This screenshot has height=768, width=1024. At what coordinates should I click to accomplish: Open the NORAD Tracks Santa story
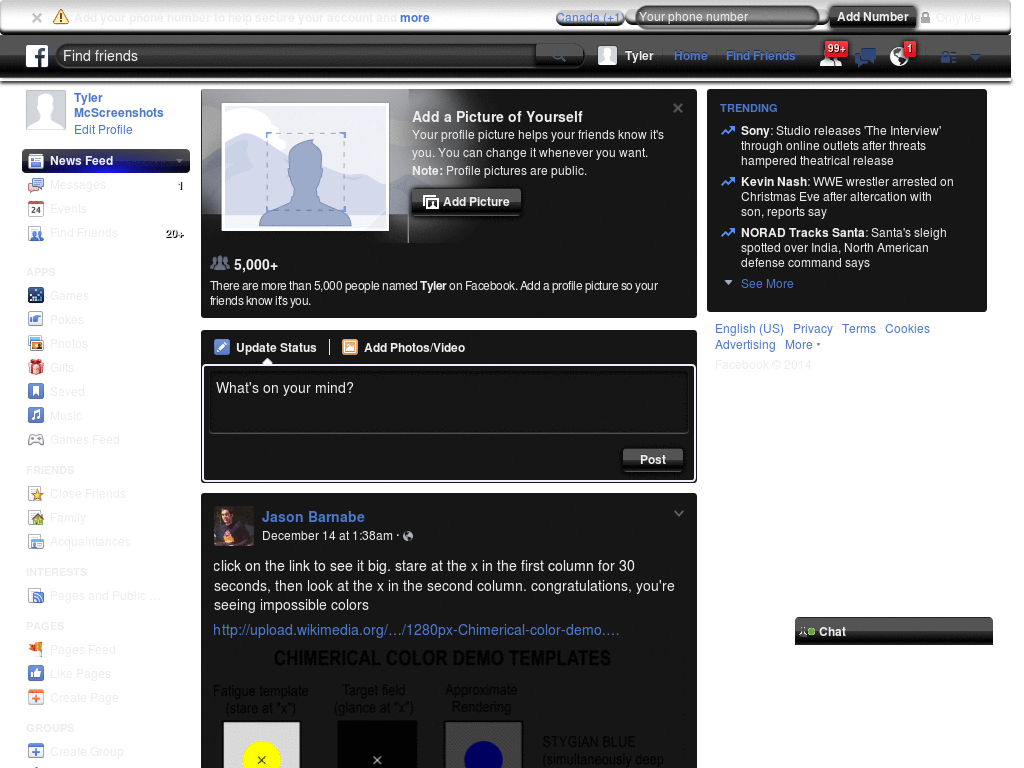point(843,248)
